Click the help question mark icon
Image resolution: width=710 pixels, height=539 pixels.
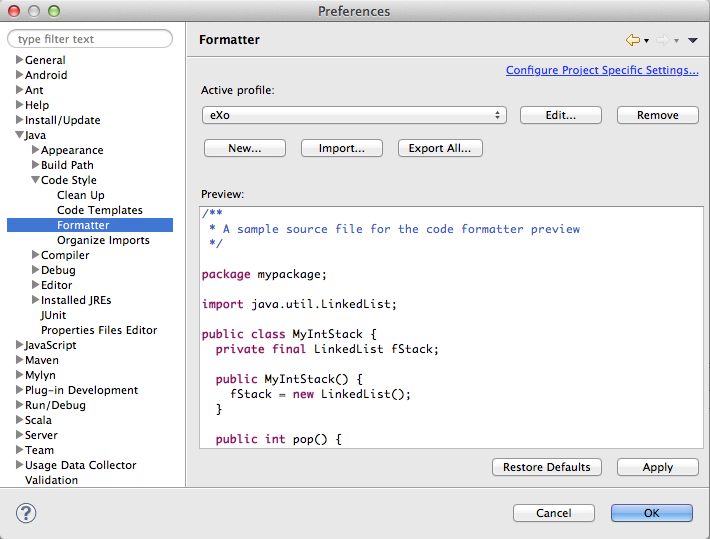click(x=26, y=513)
